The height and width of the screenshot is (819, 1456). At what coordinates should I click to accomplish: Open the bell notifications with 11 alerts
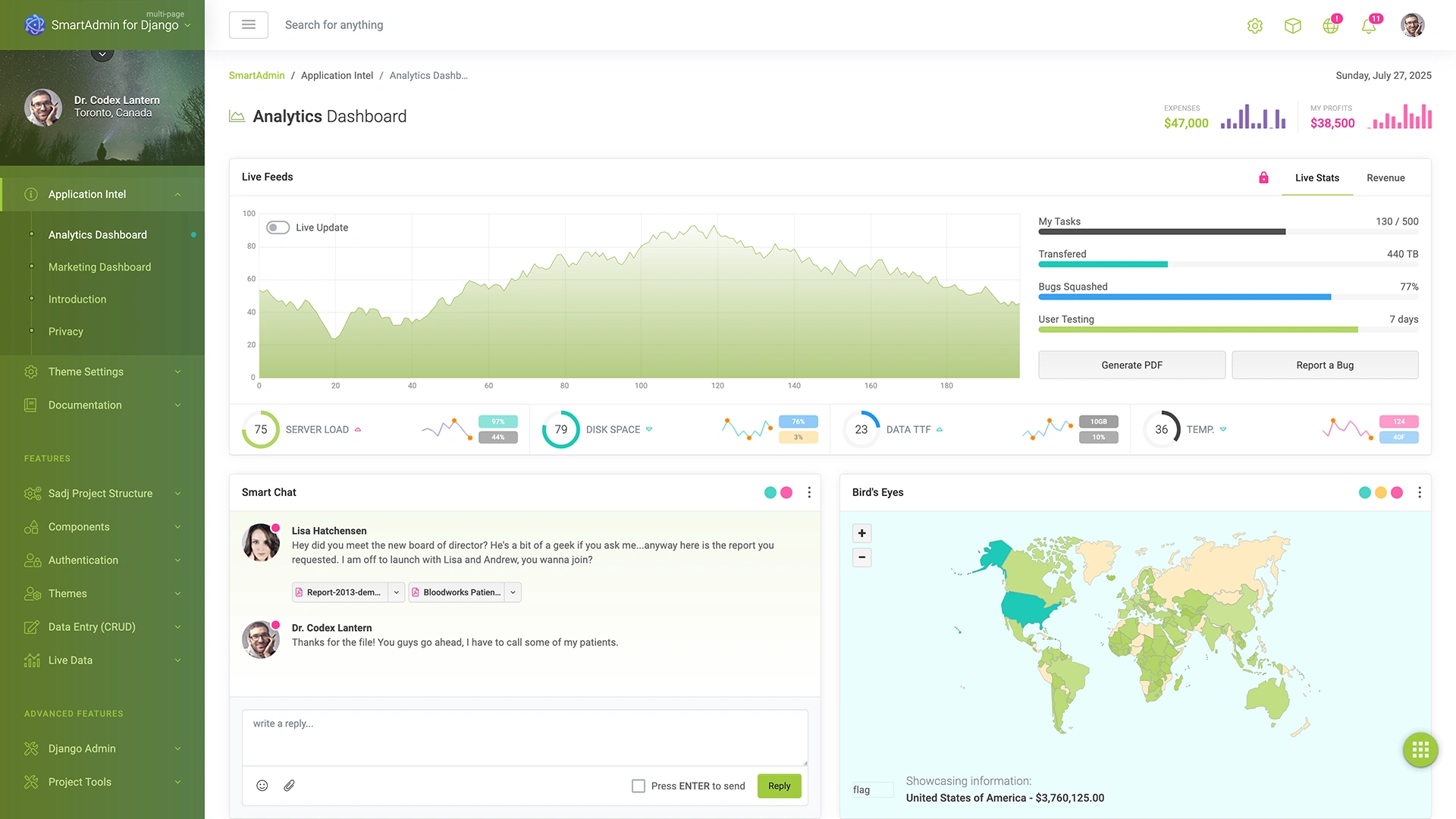click(x=1369, y=25)
